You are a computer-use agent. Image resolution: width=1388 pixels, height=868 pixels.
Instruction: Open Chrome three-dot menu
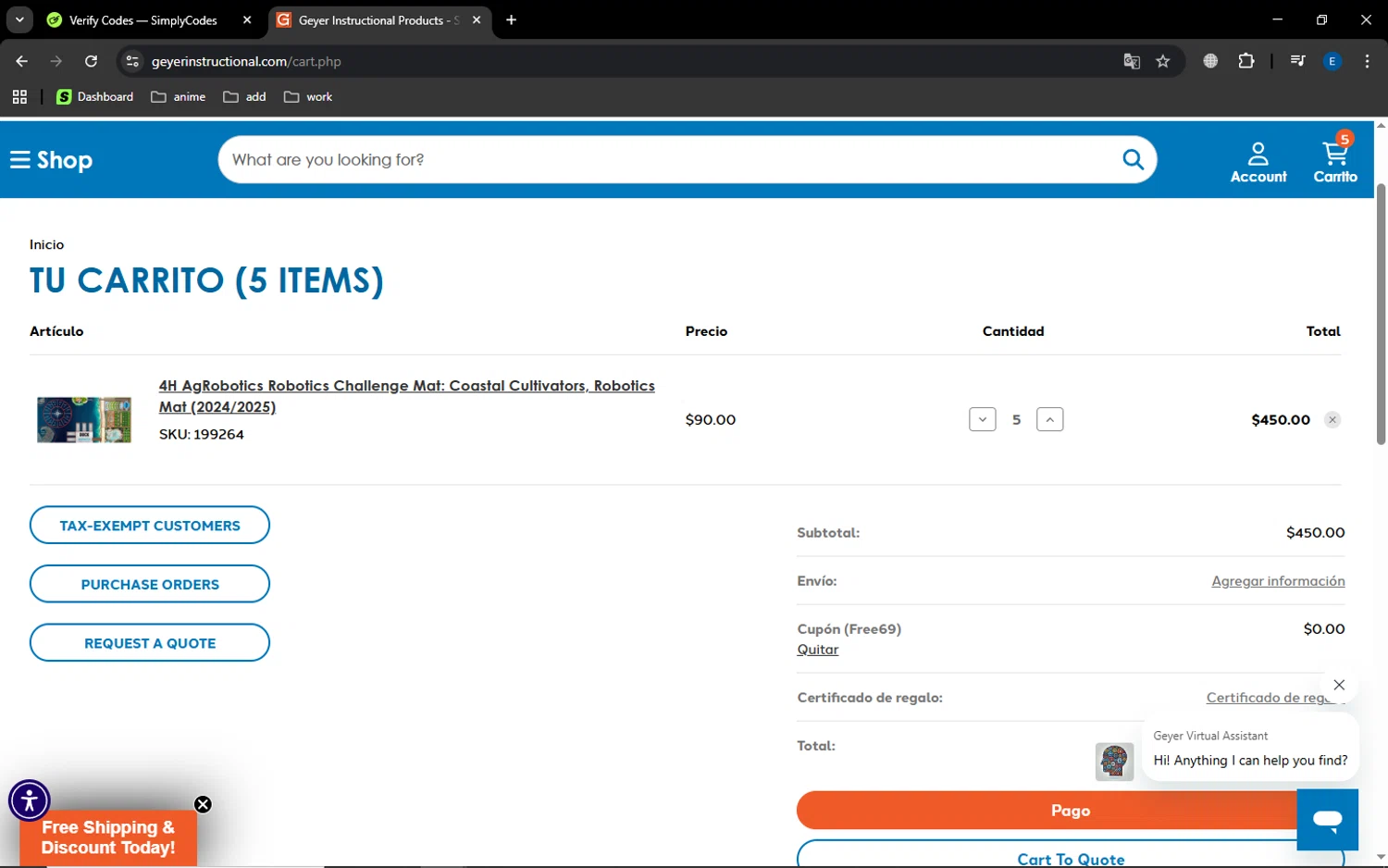click(1367, 61)
